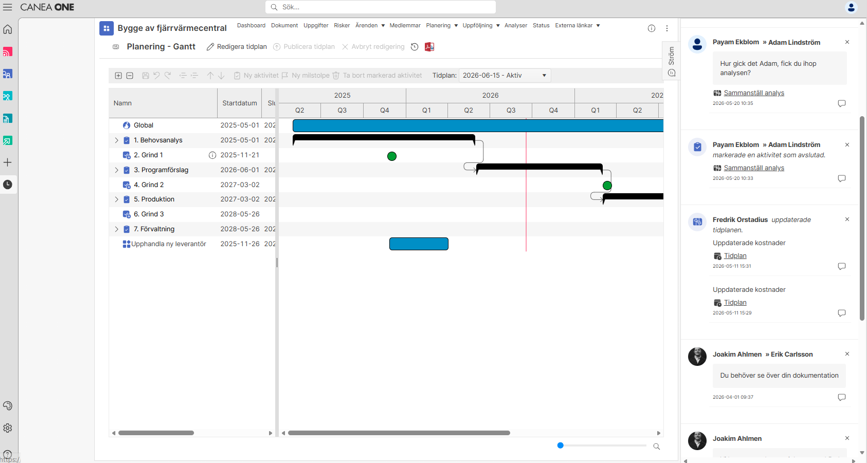Expand the 1. Behovsanalys row

point(116,141)
